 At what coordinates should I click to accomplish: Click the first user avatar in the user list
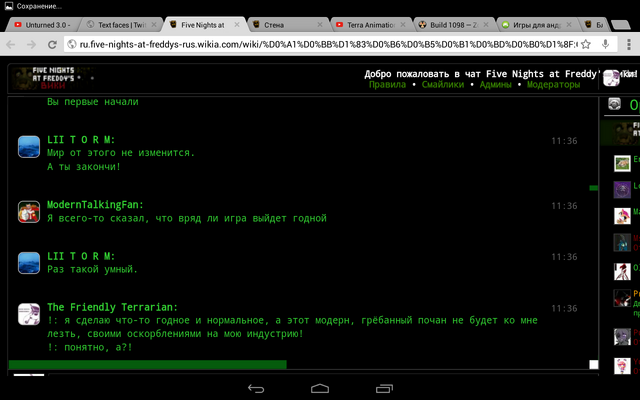622,163
